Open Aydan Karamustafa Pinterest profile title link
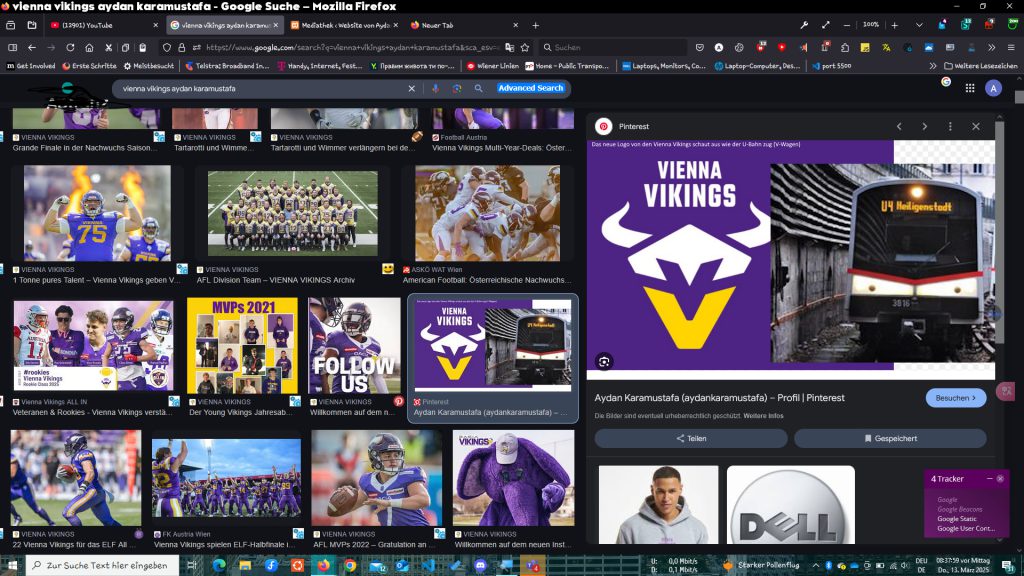 tap(719, 398)
